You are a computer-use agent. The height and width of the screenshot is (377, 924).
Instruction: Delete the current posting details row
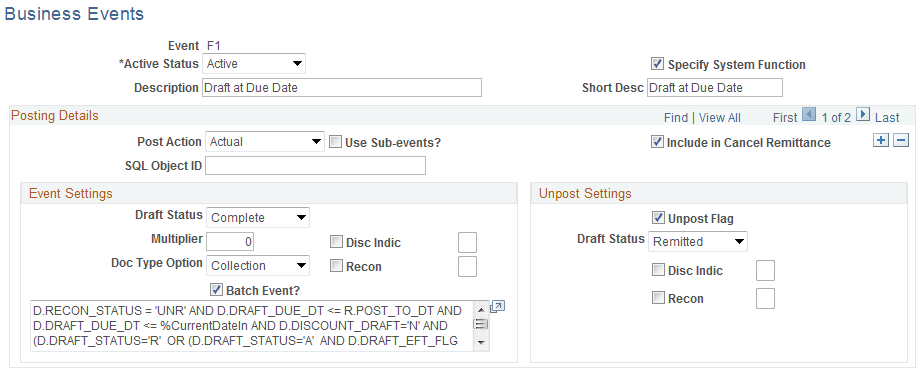tap(901, 141)
